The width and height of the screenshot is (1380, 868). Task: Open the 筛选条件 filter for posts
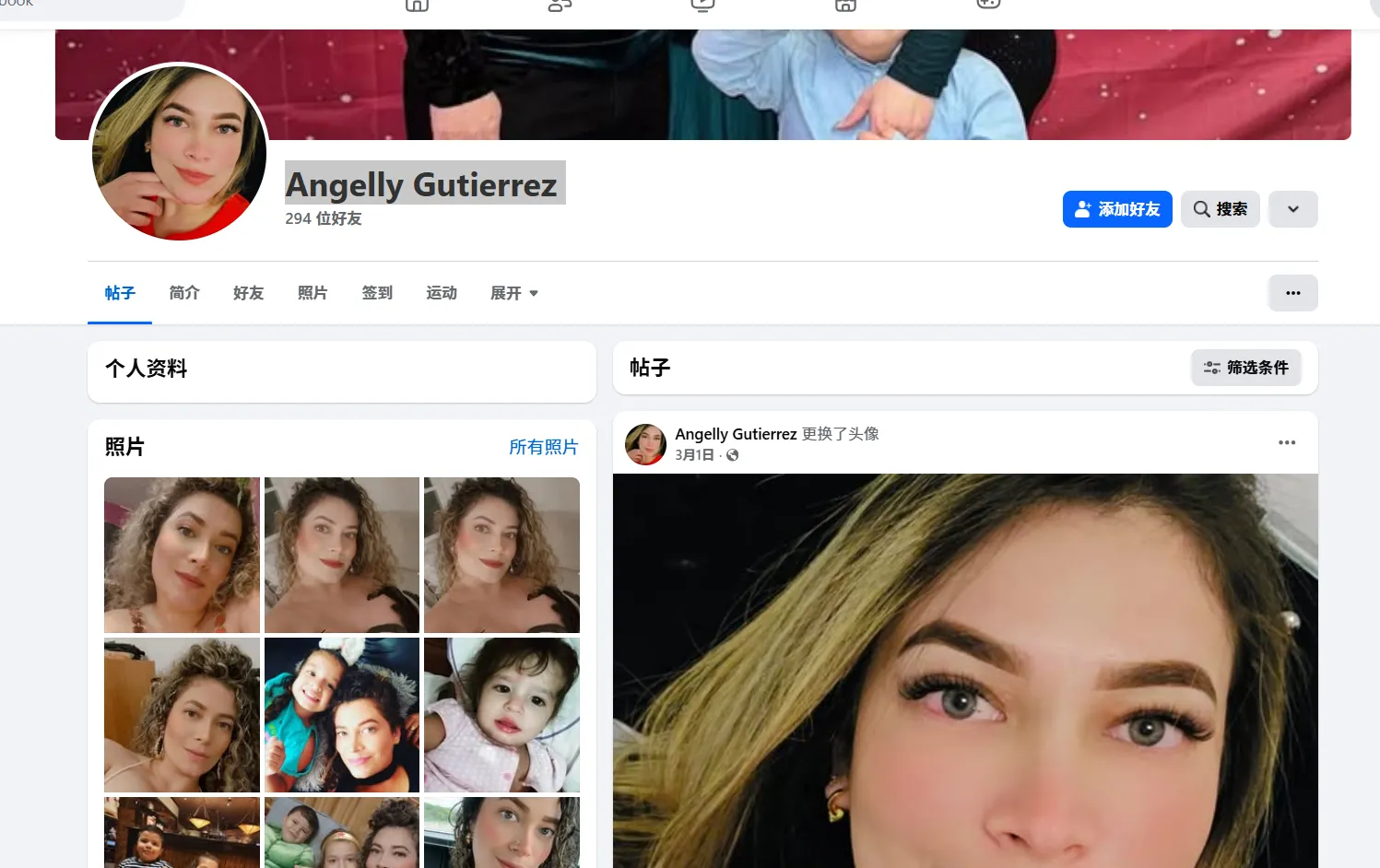(1246, 368)
